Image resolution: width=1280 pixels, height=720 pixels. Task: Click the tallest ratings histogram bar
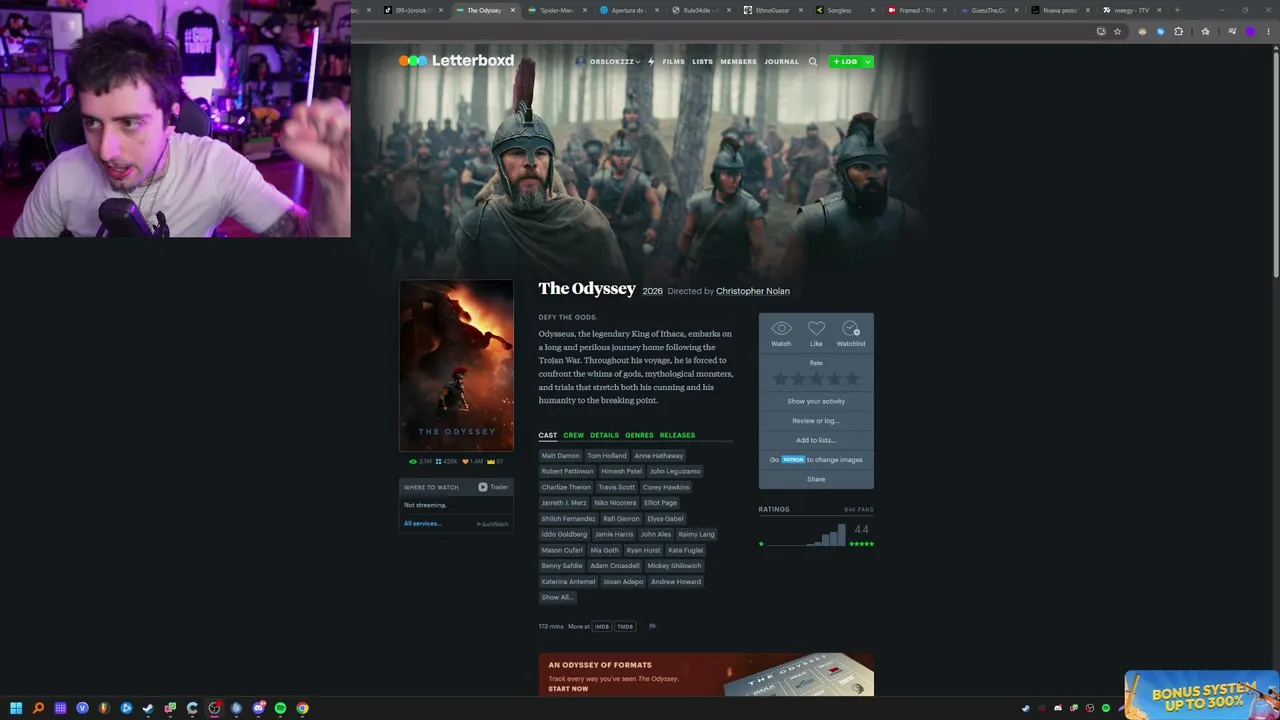click(842, 535)
